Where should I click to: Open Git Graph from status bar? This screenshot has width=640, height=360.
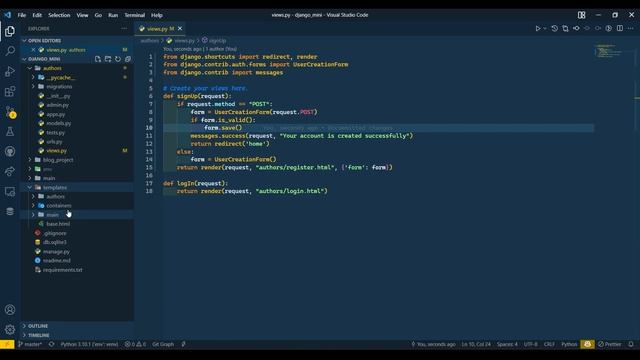[x=163, y=344]
